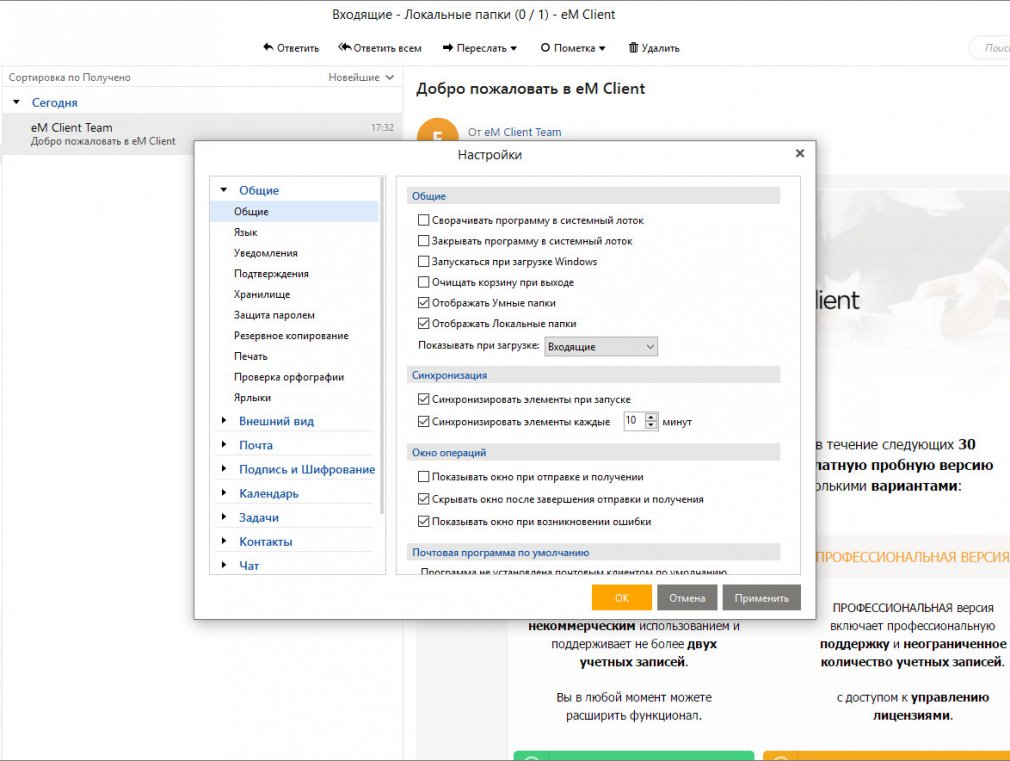Decrease sync minutes with down spinner
Viewport: 1010px width, 761px height.
651,425
